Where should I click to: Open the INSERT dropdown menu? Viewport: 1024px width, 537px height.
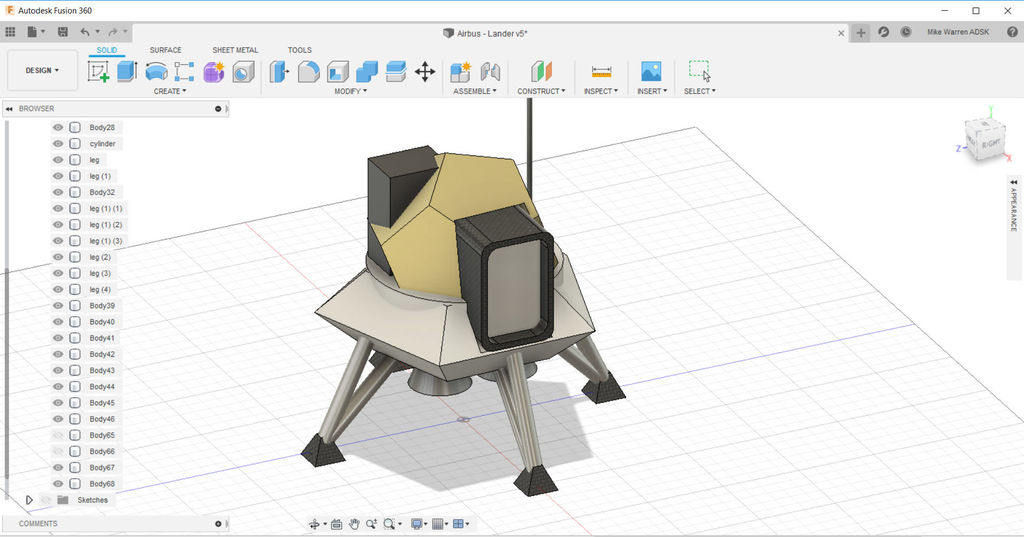tap(652, 91)
